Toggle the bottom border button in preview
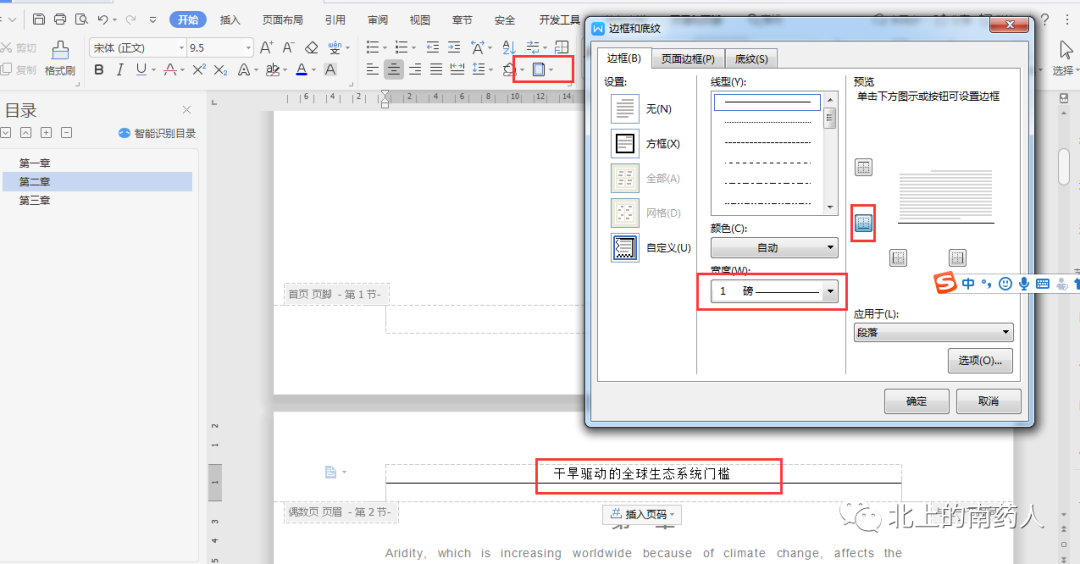This screenshot has height=564, width=1080. (x=863, y=222)
